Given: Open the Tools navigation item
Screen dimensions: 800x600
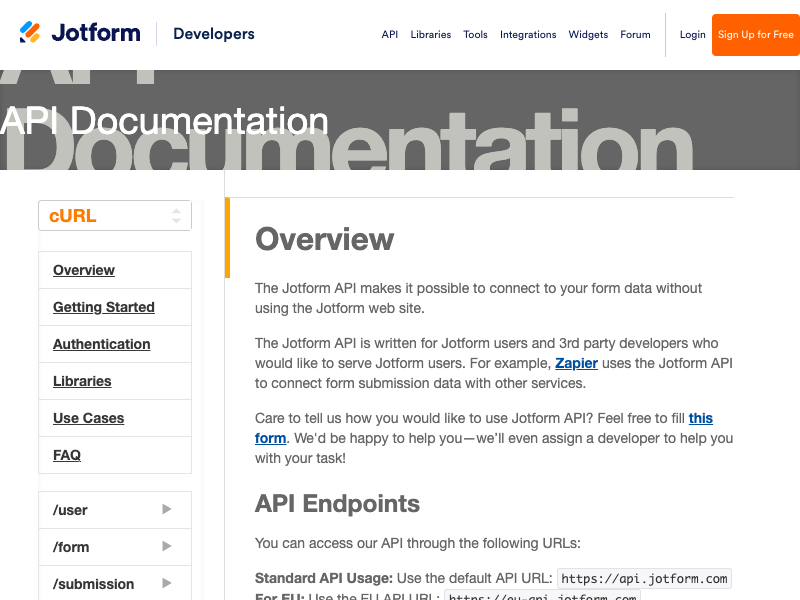Looking at the screenshot, I should pyautogui.click(x=475, y=35).
